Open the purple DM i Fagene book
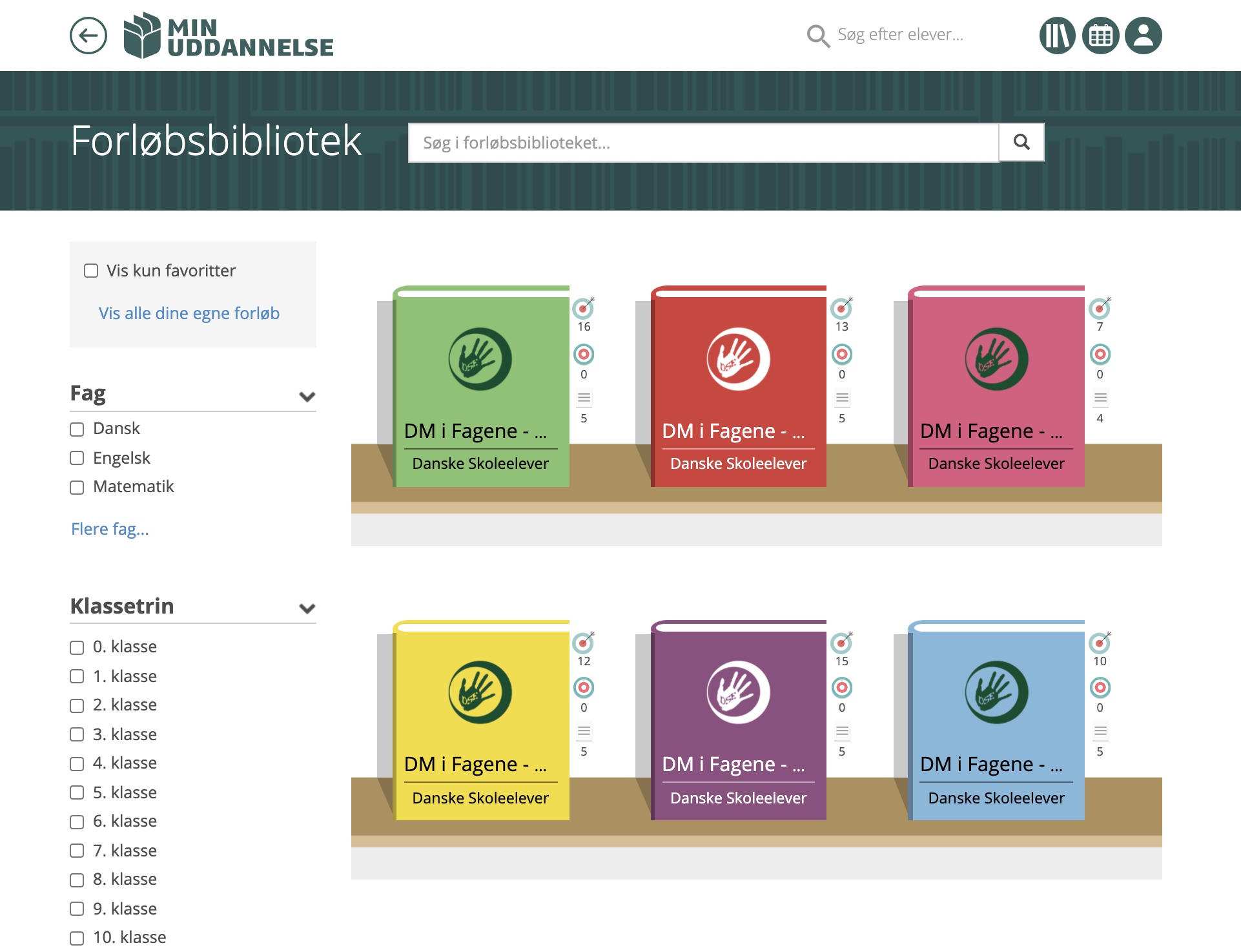The width and height of the screenshot is (1241, 952). click(739, 720)
